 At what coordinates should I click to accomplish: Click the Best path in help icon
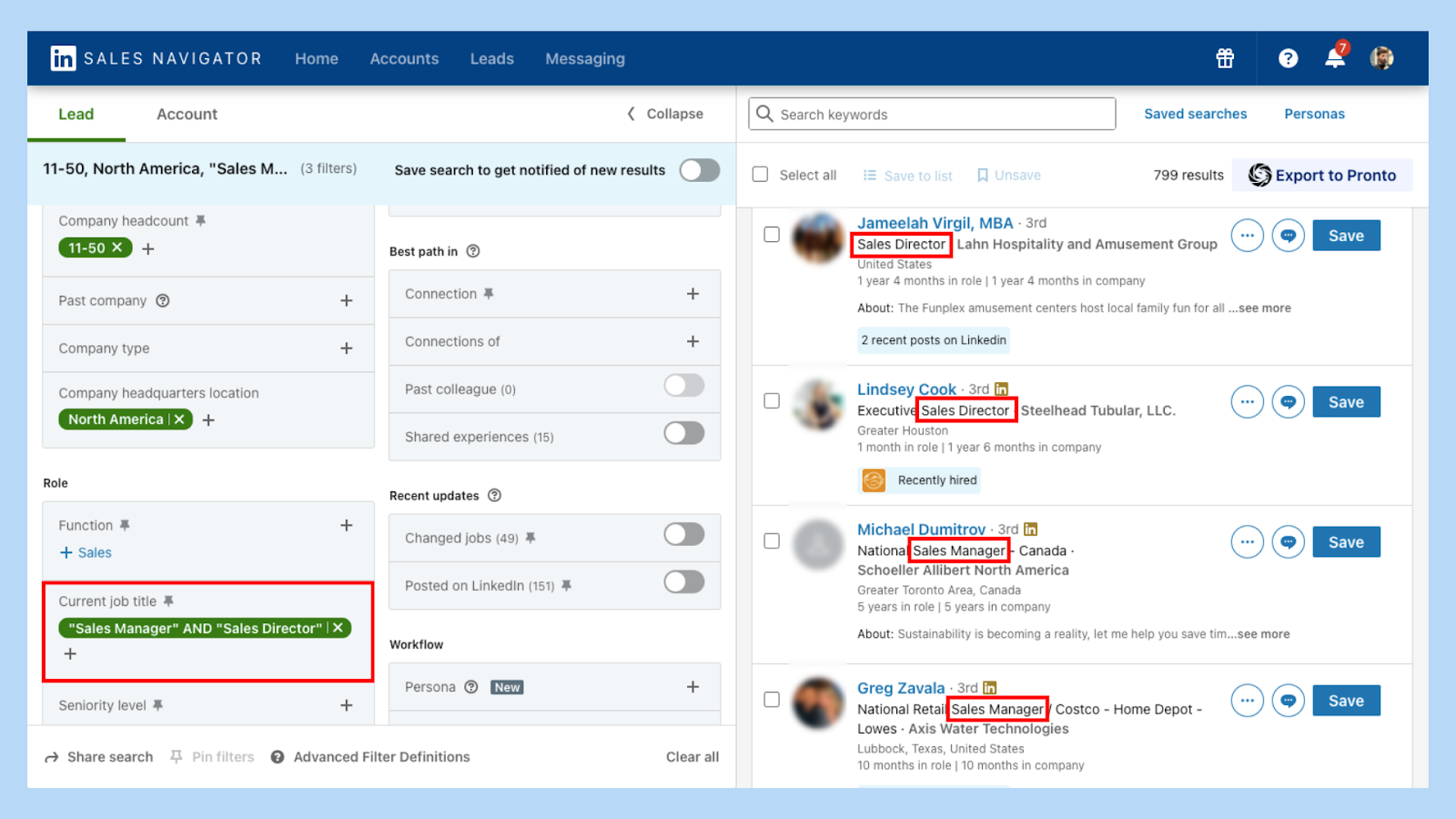tap(473, 251)
